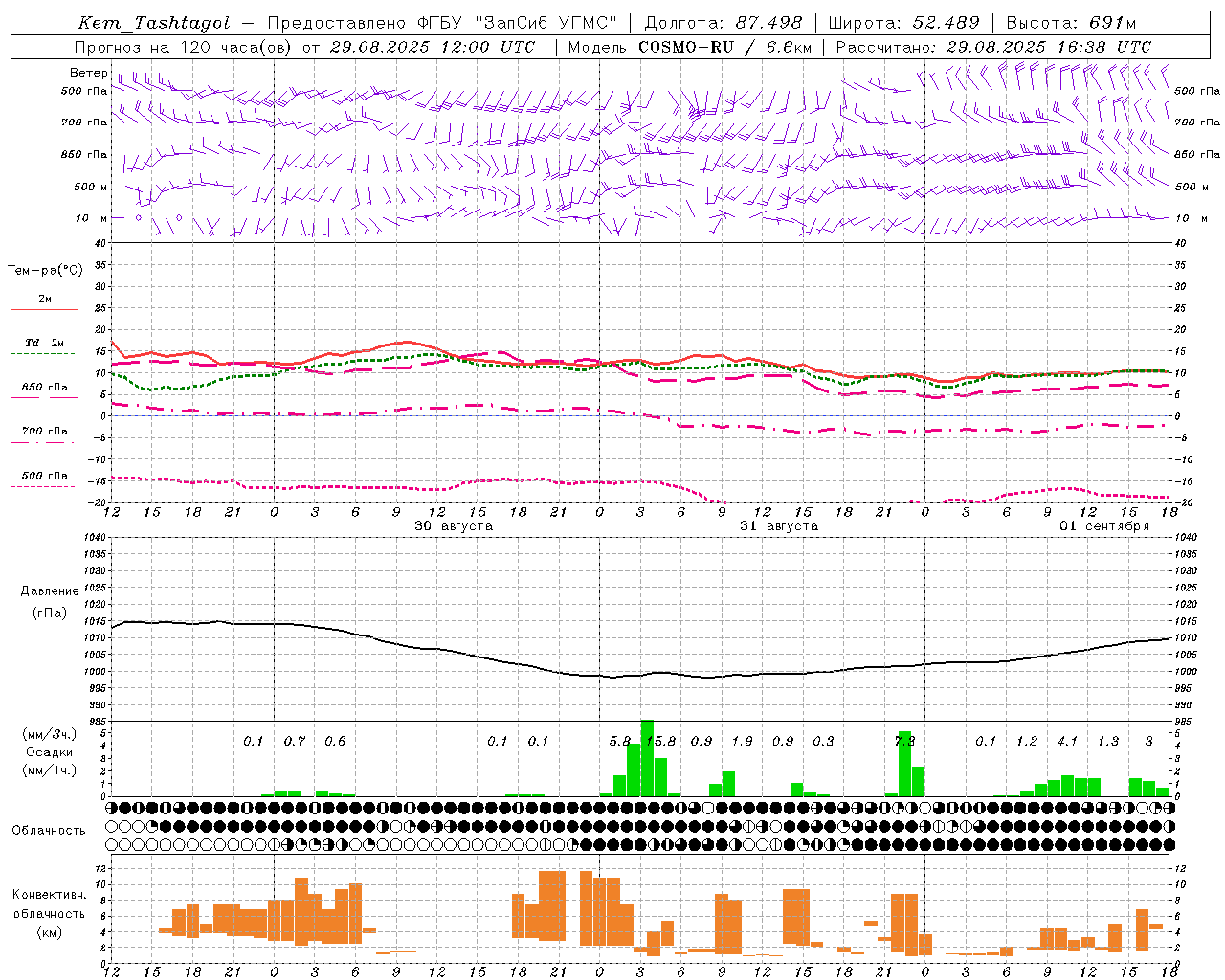Click the precipitation total "15.8"
Image resolution: width=1225 pixels, height=980 pixels.
660,741
